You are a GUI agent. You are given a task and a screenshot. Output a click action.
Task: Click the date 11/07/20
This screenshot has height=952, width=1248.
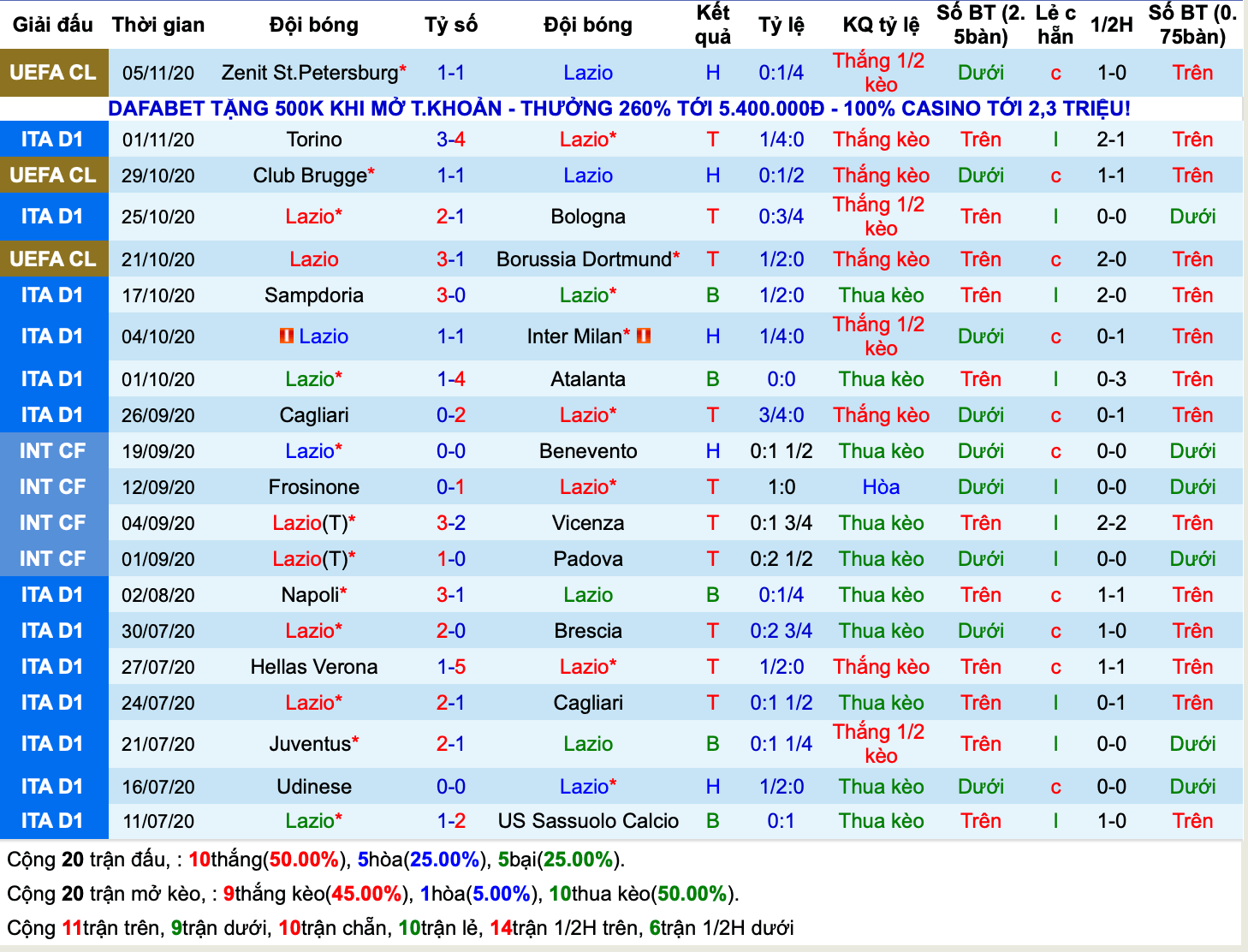[x=158, y=821]
